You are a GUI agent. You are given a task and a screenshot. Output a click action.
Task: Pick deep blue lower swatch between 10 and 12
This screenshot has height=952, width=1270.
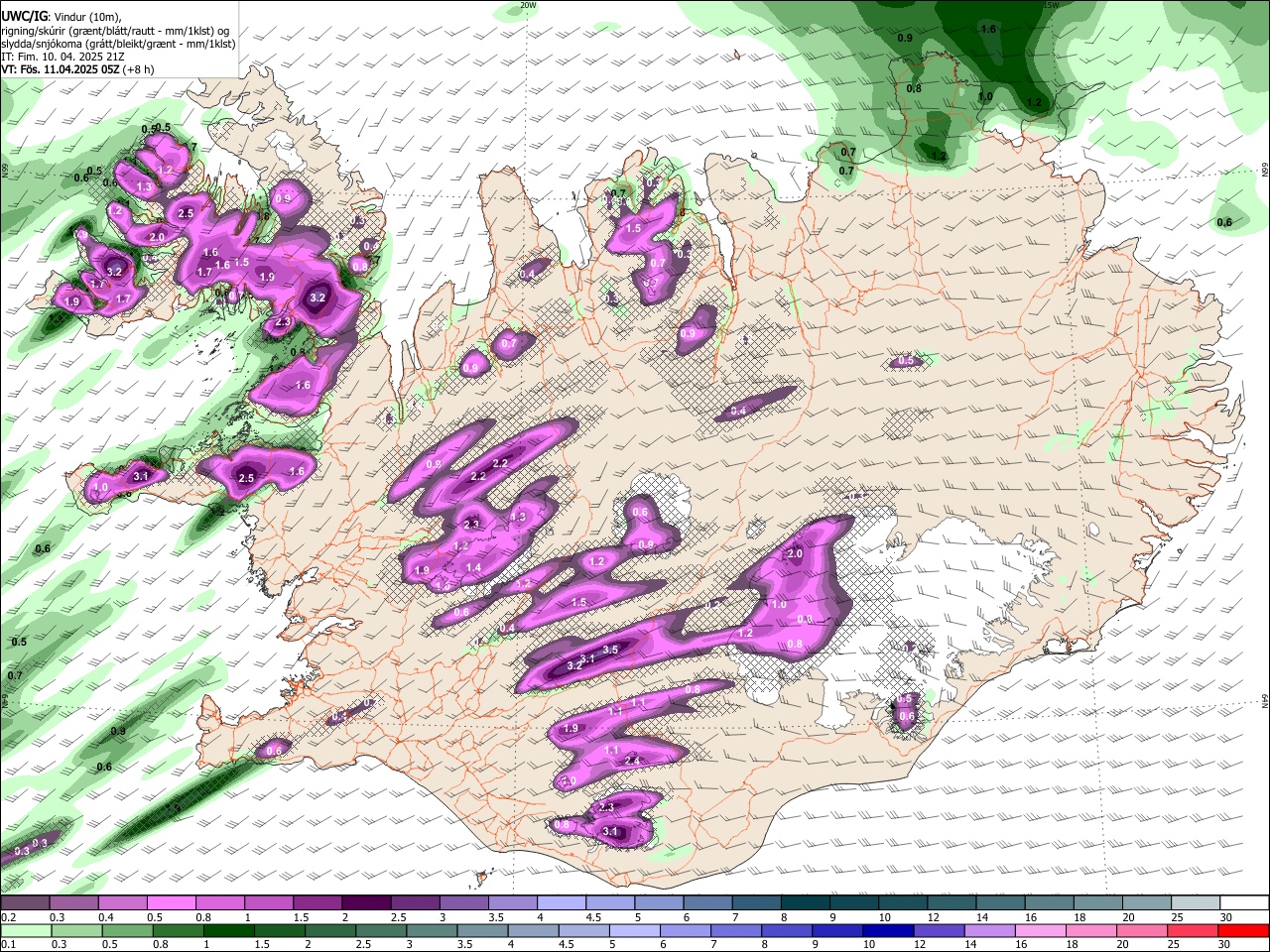click(x=887, y=930)
